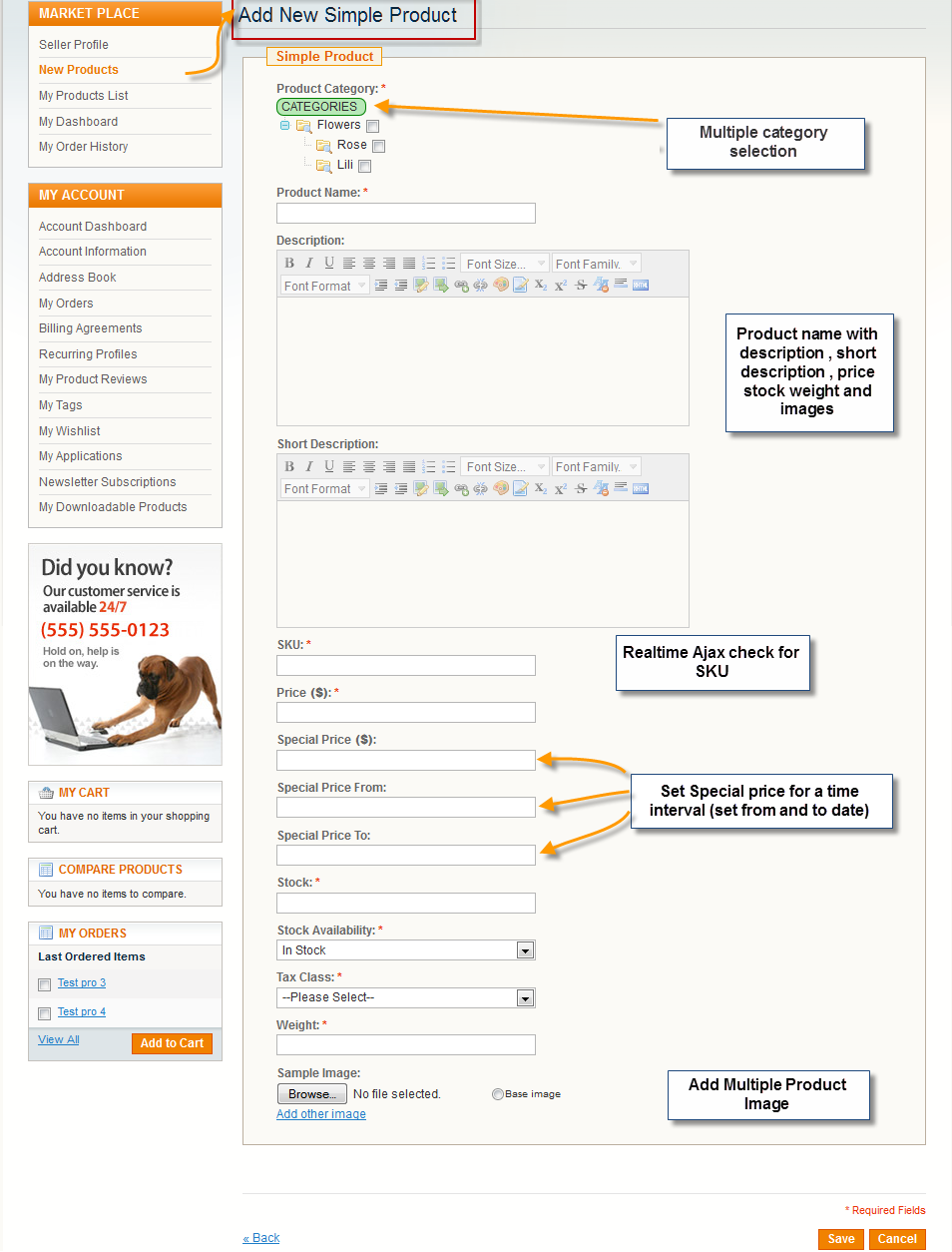Open Font Size dropdown in Short Description editor
This screenshot has height=1252, width=952.
pos(505,466)
